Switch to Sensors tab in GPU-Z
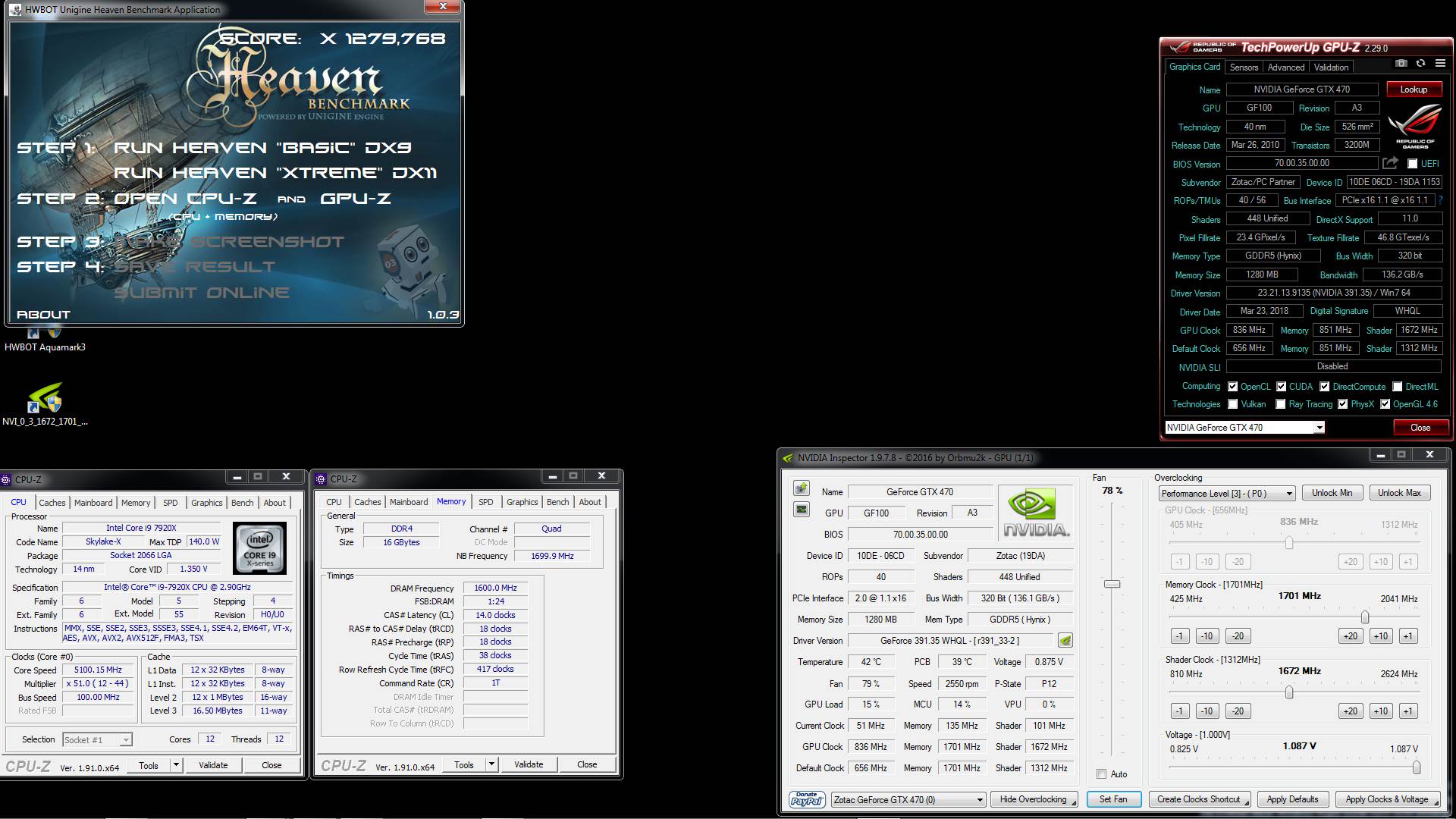Viewport: 1456px width, 819px height. [x=1244, y=67]
